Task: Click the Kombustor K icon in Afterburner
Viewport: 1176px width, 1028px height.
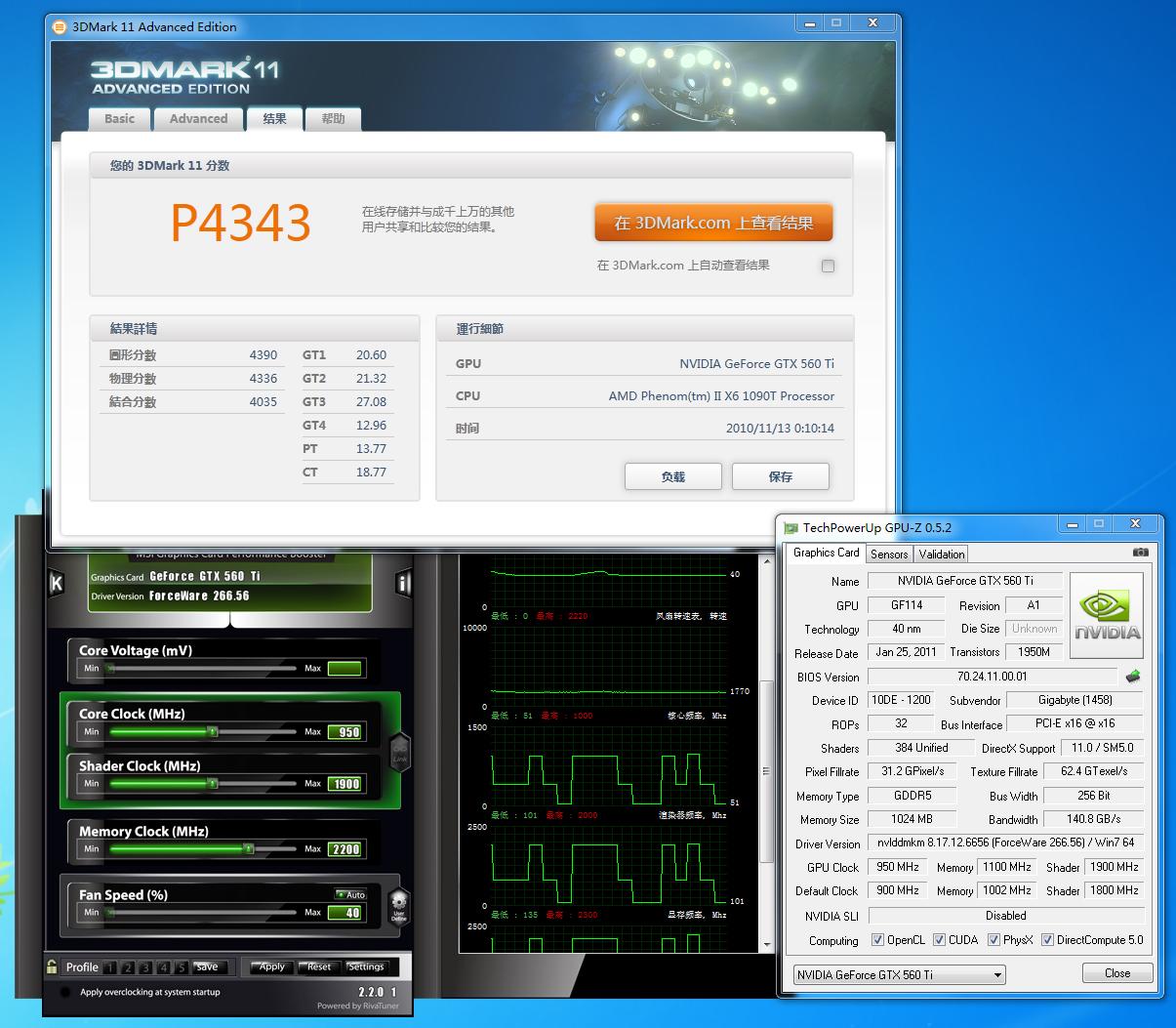Action: (x=57, y=583)
